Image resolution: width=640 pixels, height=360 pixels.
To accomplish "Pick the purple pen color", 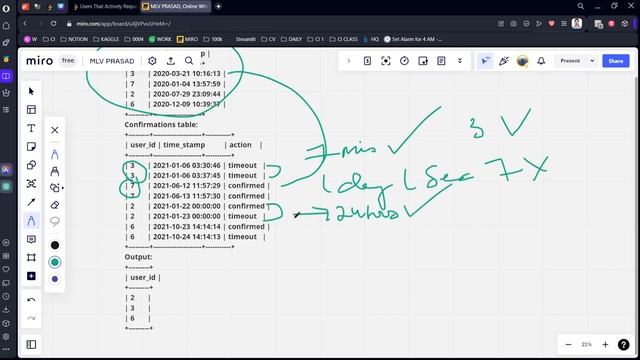I will point(55,279).
